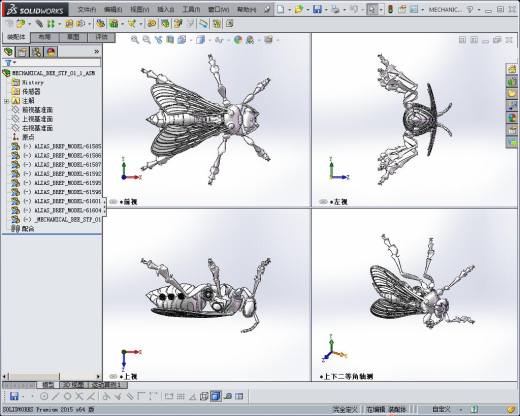Select the shaded-with-edges display icon in bottom toolbar
520x416 pixels.
[216, 396]
